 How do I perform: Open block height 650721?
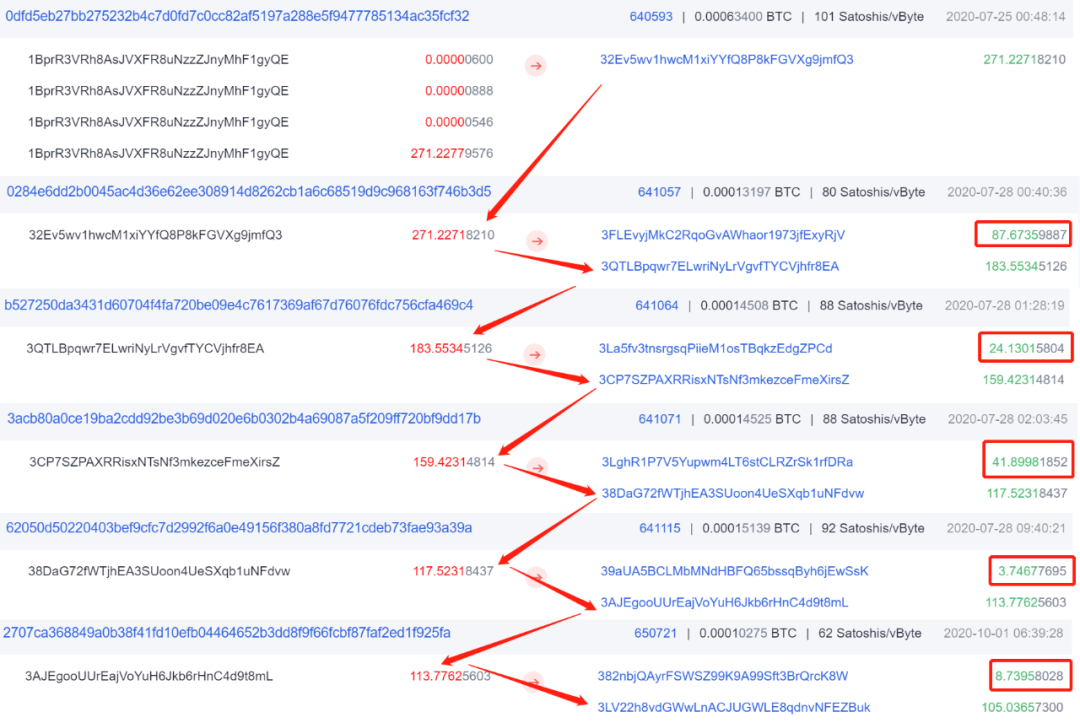(656, 633)
